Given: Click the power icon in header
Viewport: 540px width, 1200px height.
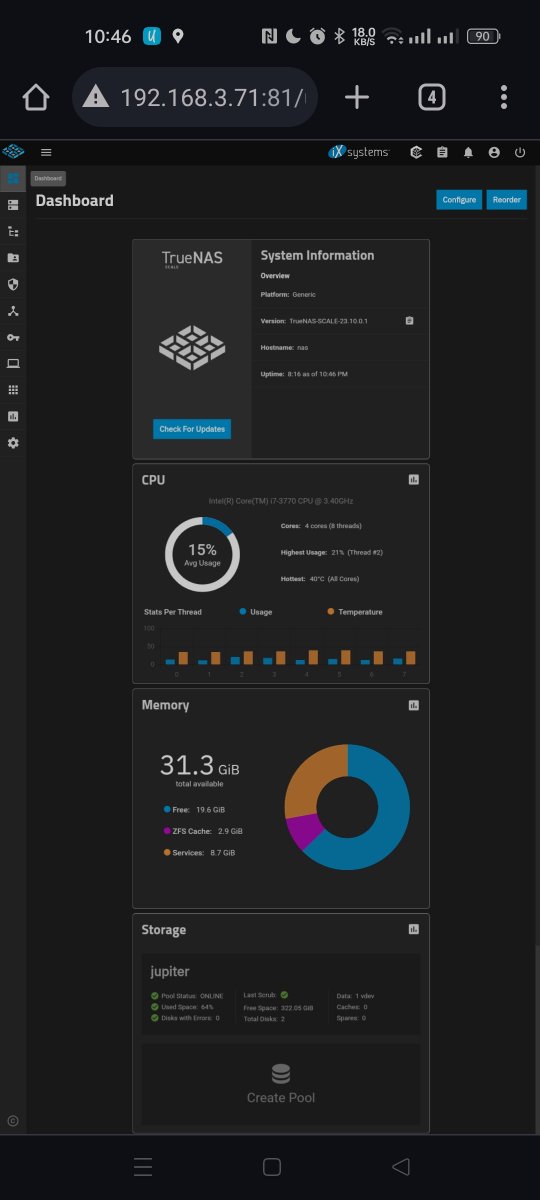Looking at the screenshot, I should pyautogui.click(x=520, y=153).
